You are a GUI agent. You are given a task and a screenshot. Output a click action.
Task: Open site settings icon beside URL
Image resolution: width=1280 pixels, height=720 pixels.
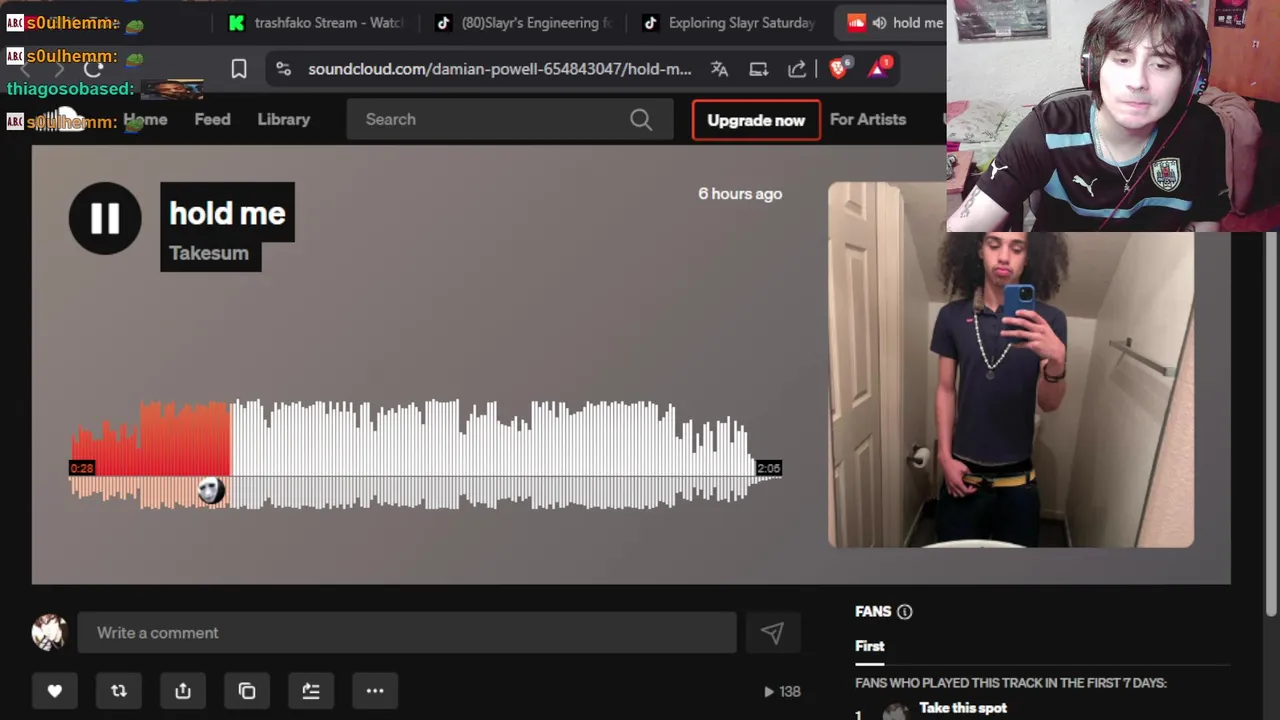pyautogui.click(x=284, y=69)
